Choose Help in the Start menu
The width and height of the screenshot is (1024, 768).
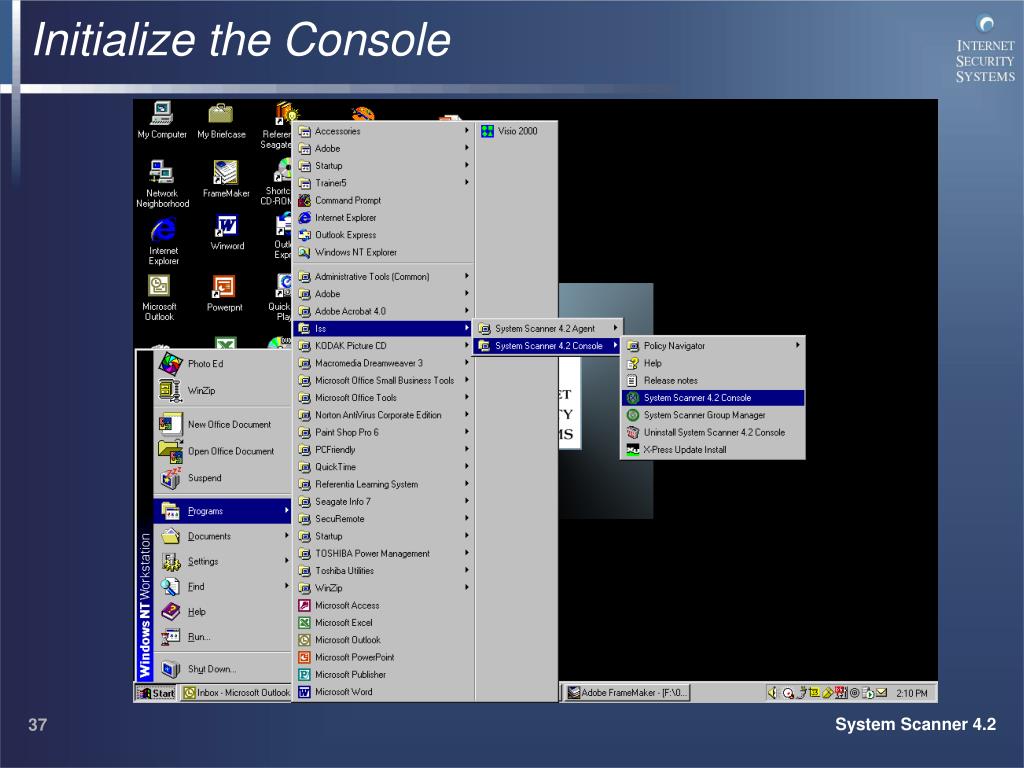tap(222, 612)
